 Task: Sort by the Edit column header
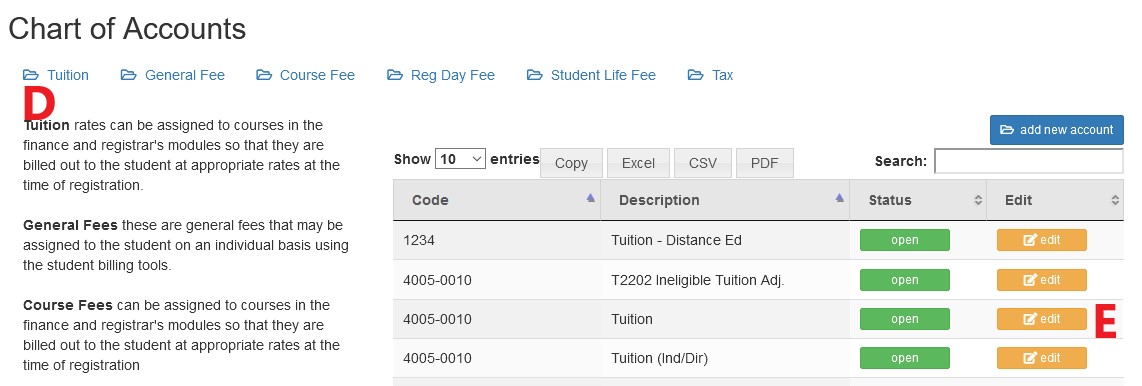(1055, 200)
